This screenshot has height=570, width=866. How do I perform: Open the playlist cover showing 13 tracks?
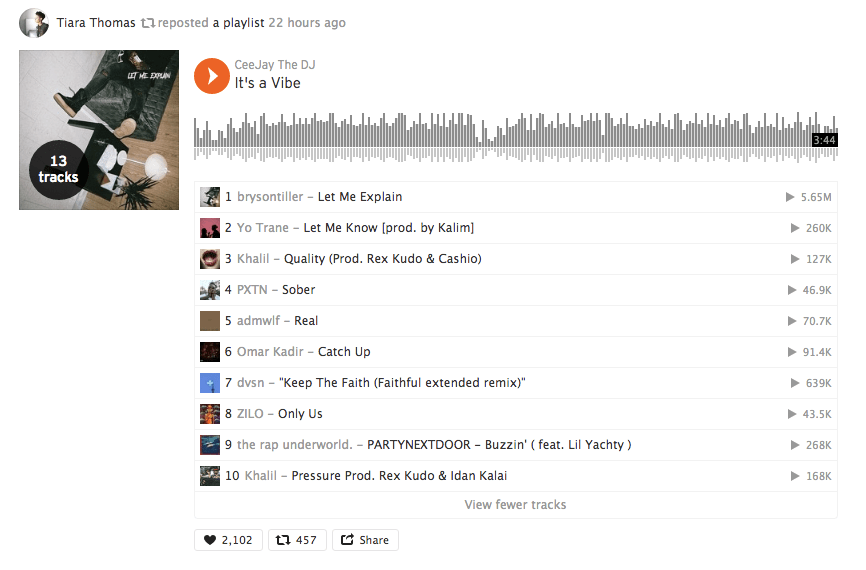99,130
